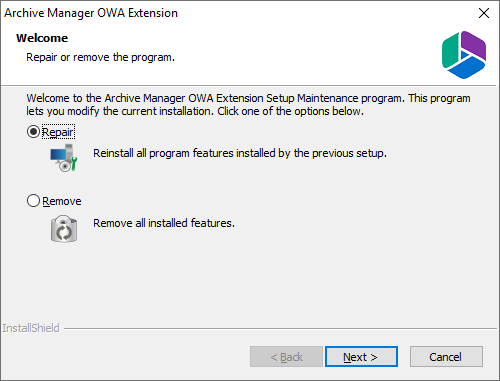Click the bold Welcome heading
The height and width of the screenshot is (381, 500).
(42, 38)
